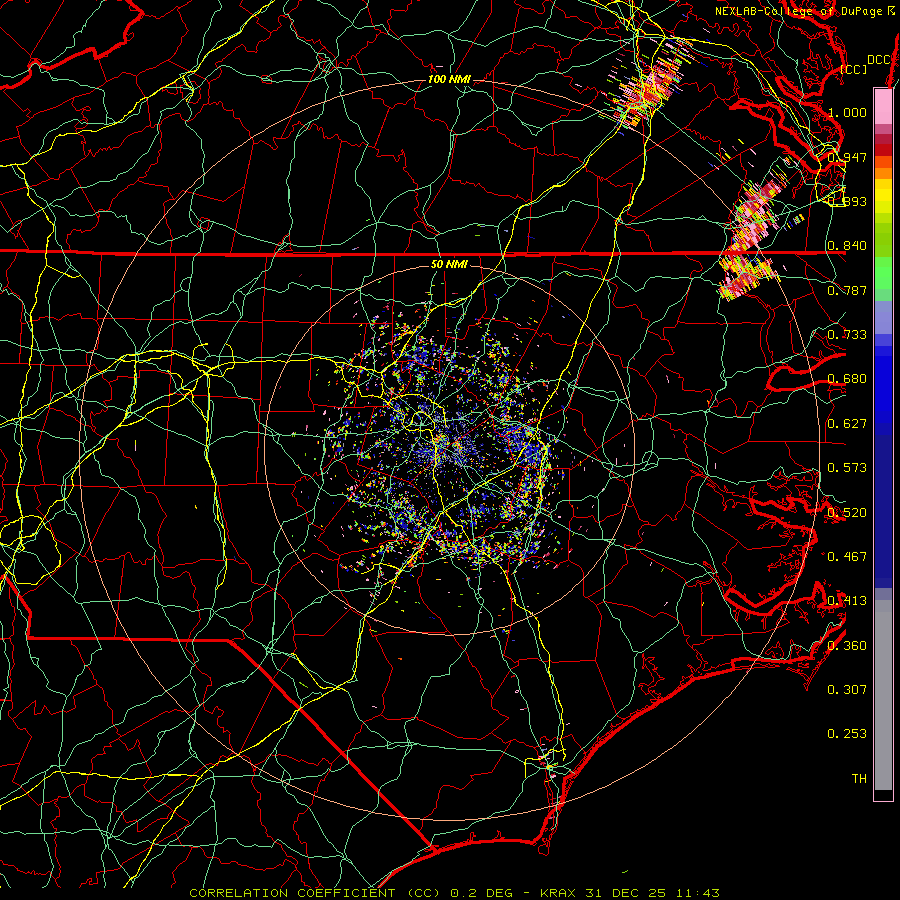The image size is (900, 900).
Task: Click the TH label on the scale
Action: [x=859, y=779]
